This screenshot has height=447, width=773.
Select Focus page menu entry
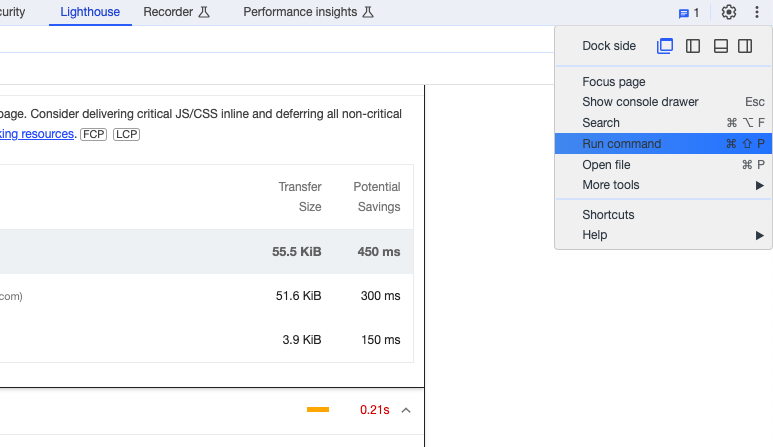pos(613,82)
